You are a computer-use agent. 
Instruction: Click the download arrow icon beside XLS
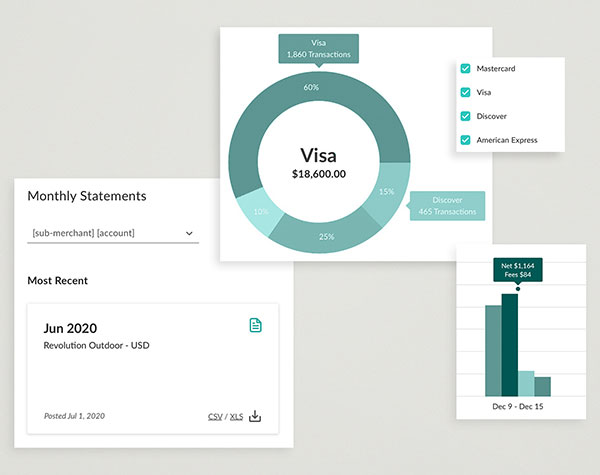click(255, 416)
